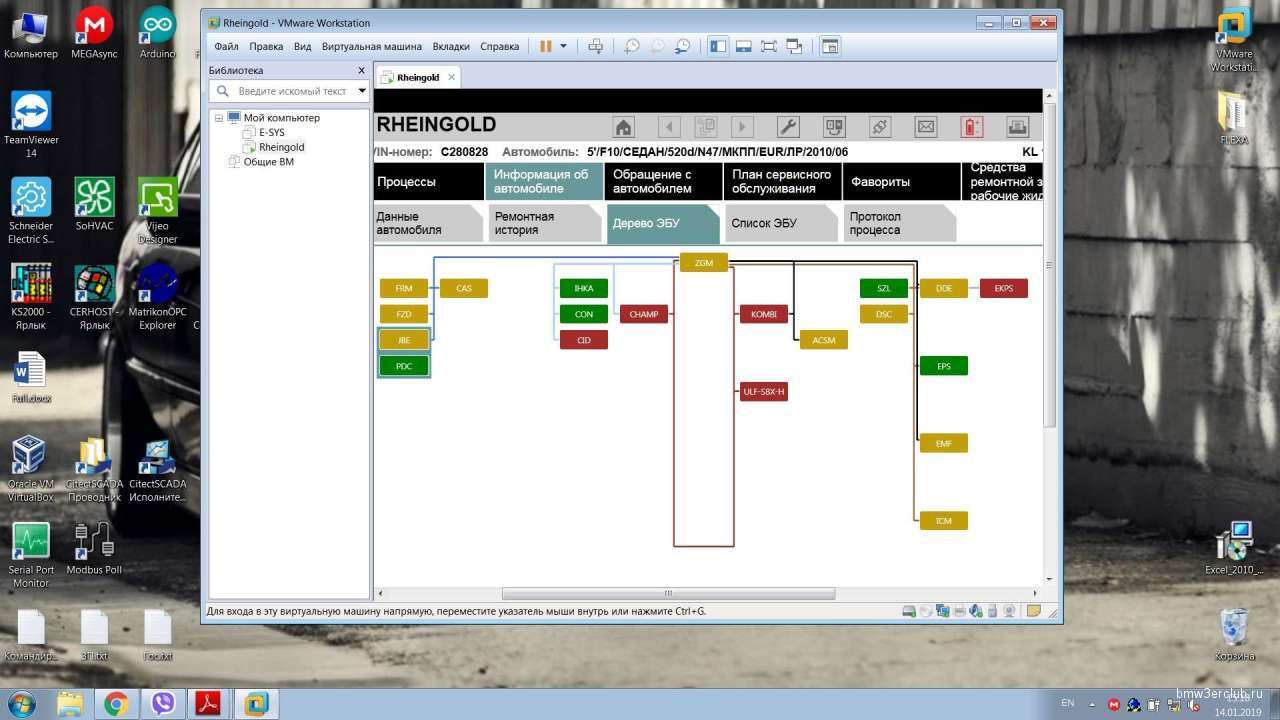Click the pages copy icon between arrows
This screenshot has width=1280, height=720.
[706, 127]
